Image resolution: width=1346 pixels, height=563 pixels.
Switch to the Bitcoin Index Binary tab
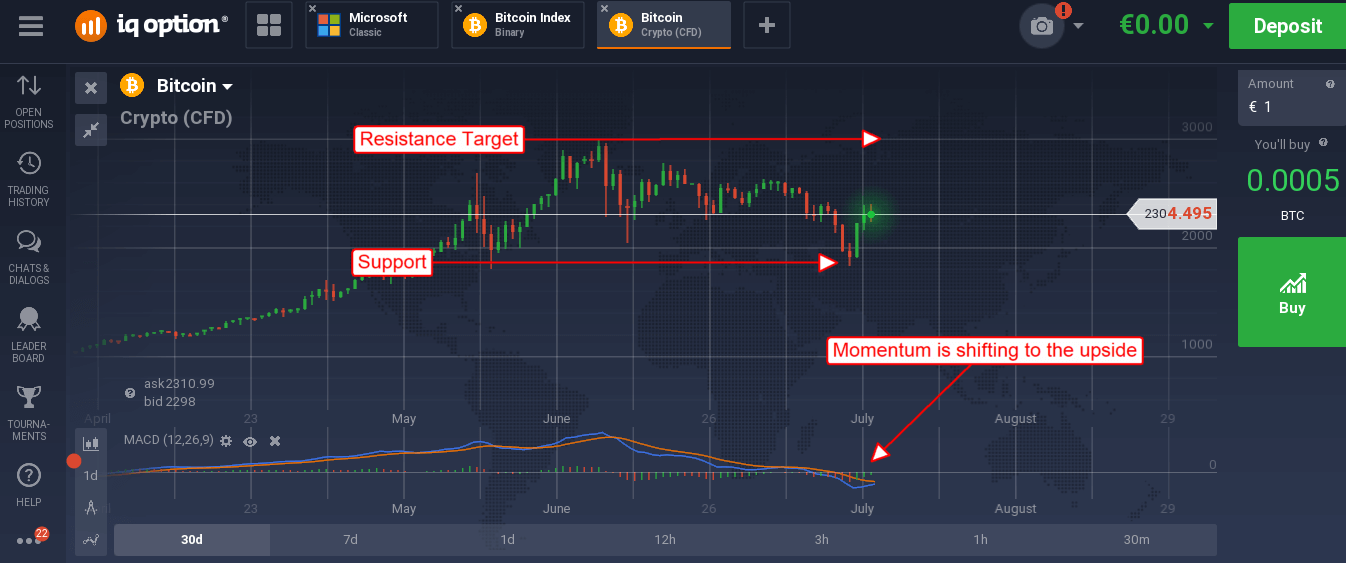[x=518, y=25]
